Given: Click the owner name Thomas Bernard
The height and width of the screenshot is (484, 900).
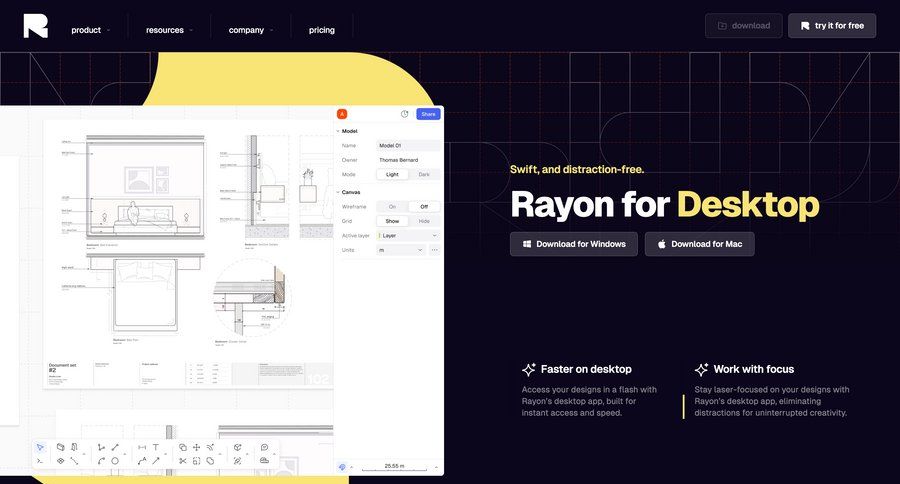Looking at the screenshot, I should pyautogui.click(x=398, y=160).
